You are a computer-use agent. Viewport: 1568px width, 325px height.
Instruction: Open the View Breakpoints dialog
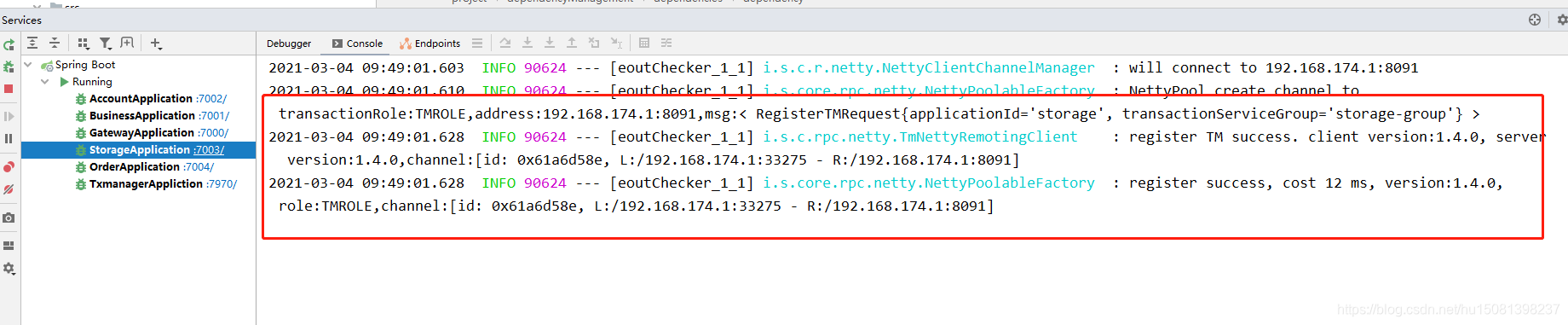click(x=9, y=167)
